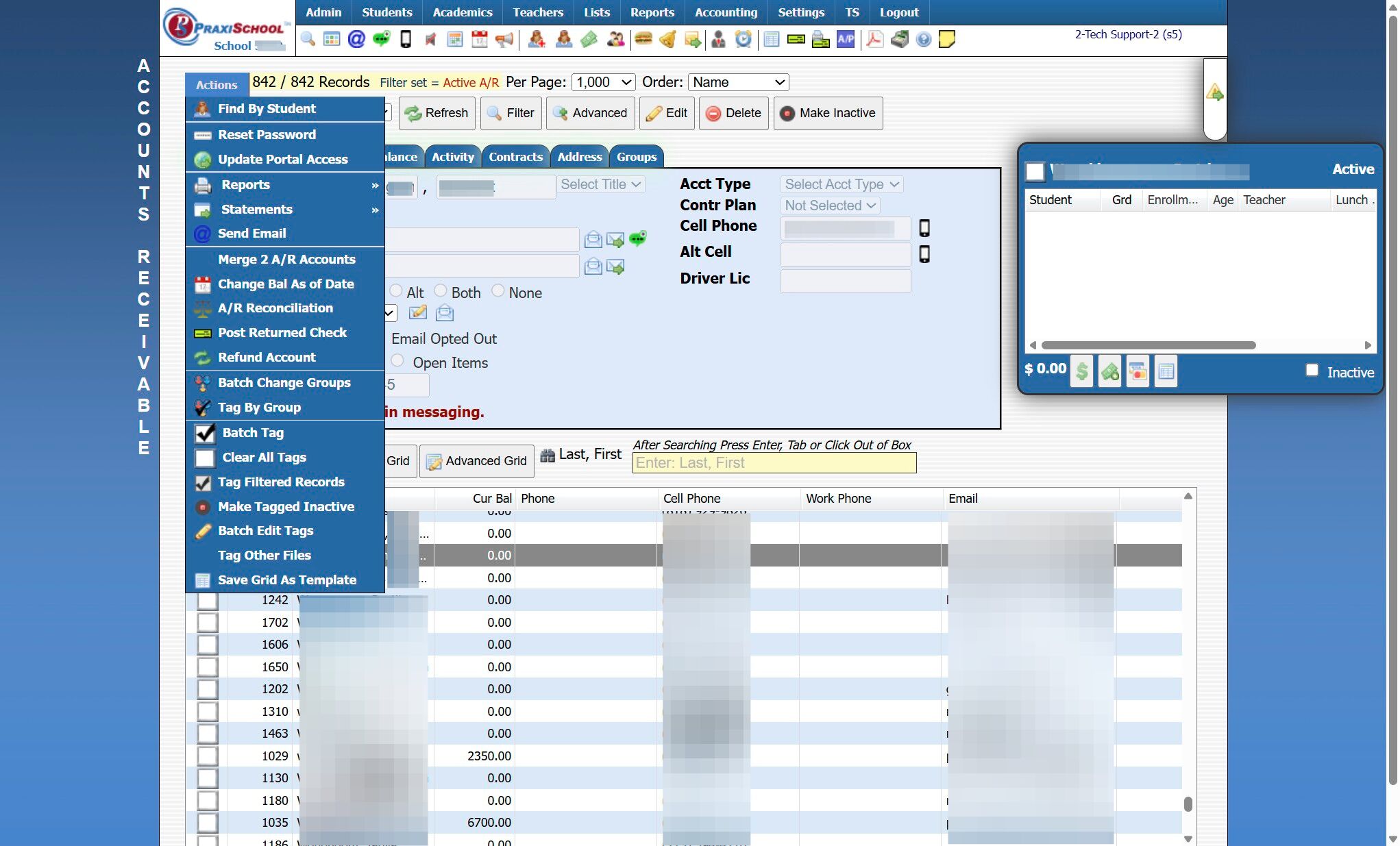Click the megaphone announcements icon
Screen dimensions: 1400x846
[504, 39]
